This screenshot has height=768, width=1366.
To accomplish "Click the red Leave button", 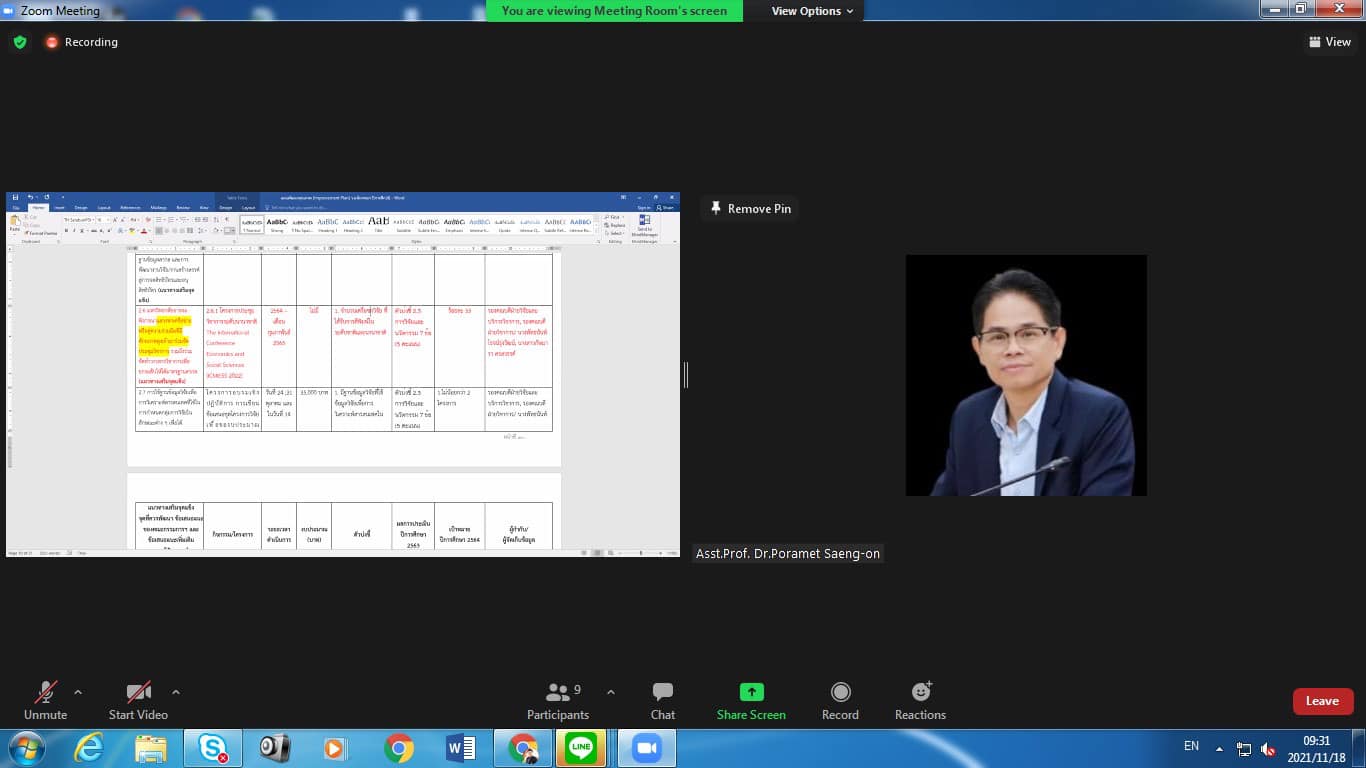I will (1322, 701).
